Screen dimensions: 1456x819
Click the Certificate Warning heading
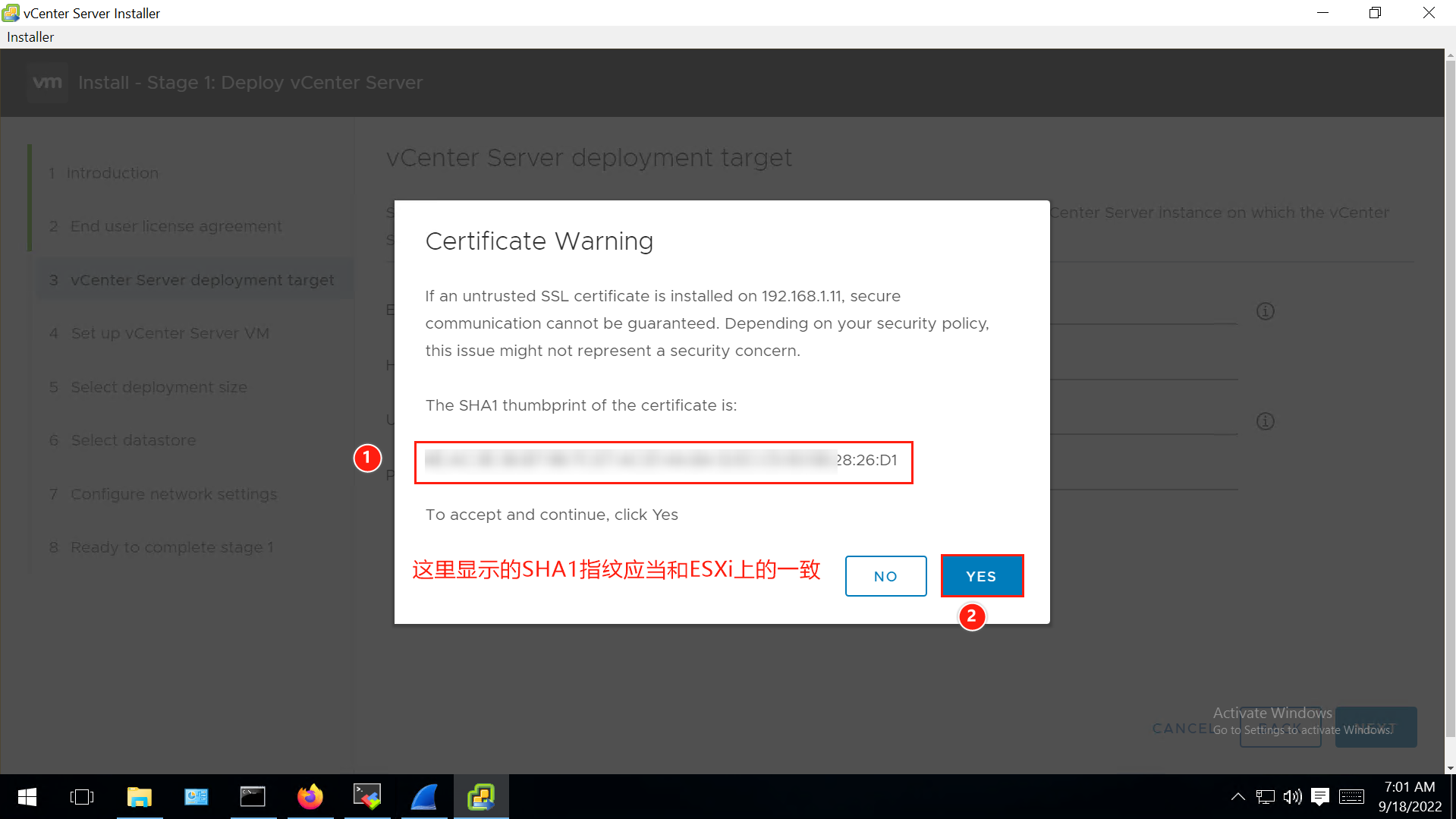pyautogui.click(x=539, y=241)
